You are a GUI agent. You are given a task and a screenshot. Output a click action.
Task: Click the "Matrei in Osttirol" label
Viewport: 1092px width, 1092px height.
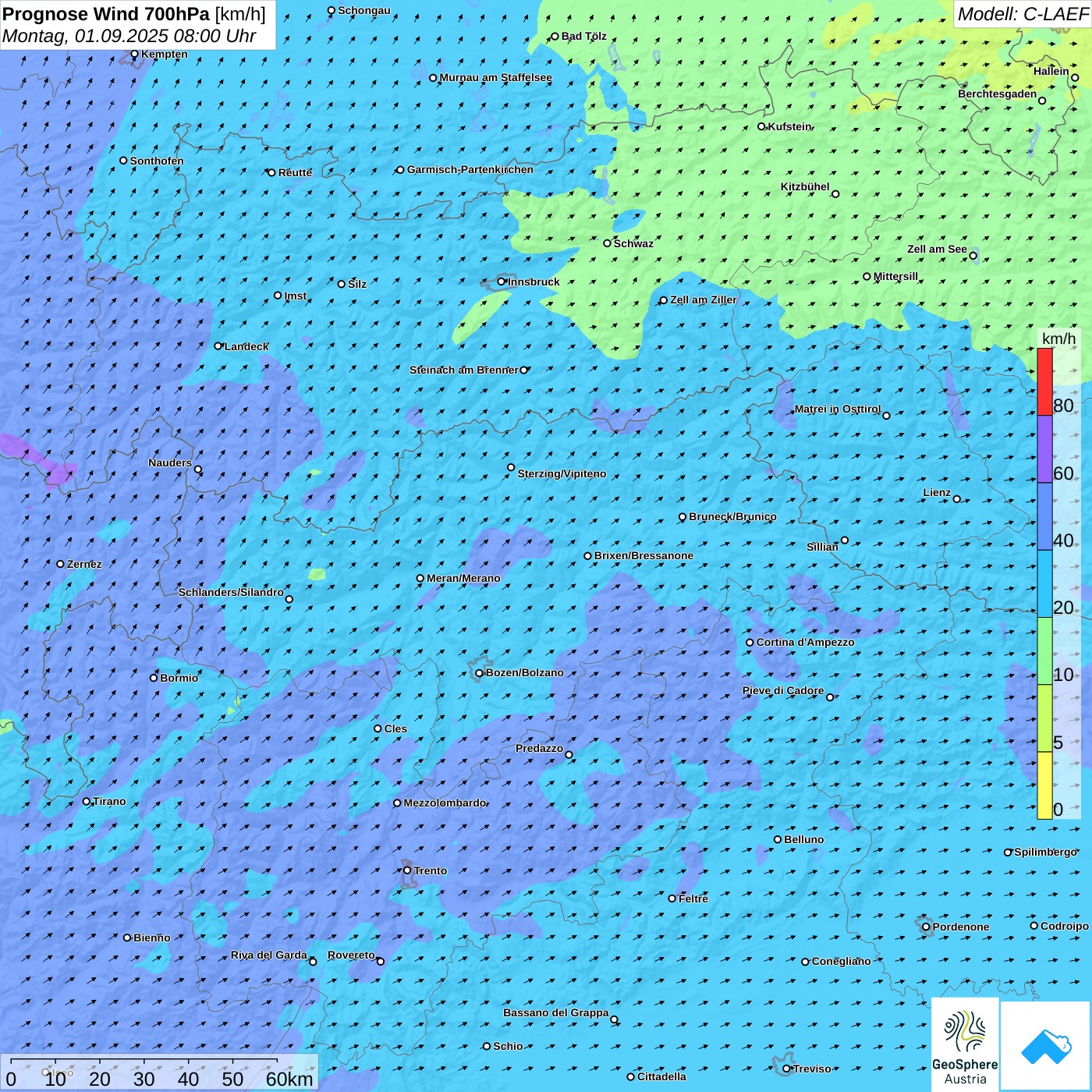(838, 409)
